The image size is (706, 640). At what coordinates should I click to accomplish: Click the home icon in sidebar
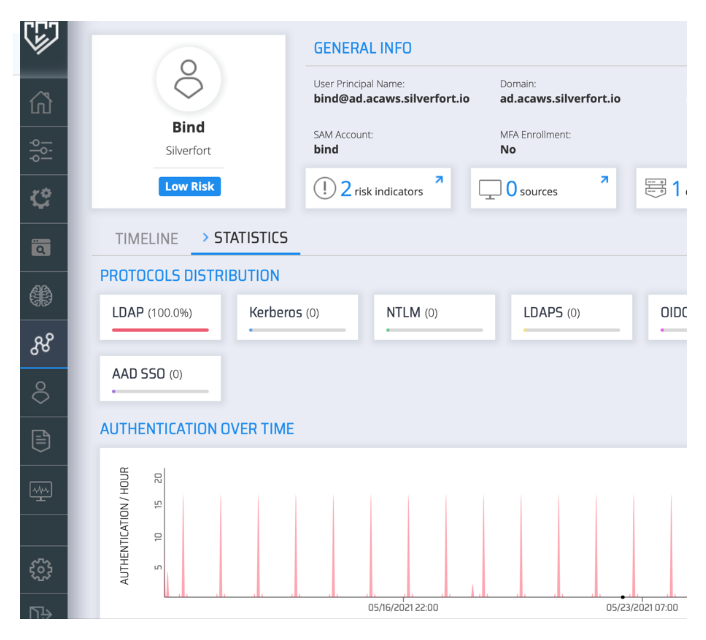tap(42, 103)
